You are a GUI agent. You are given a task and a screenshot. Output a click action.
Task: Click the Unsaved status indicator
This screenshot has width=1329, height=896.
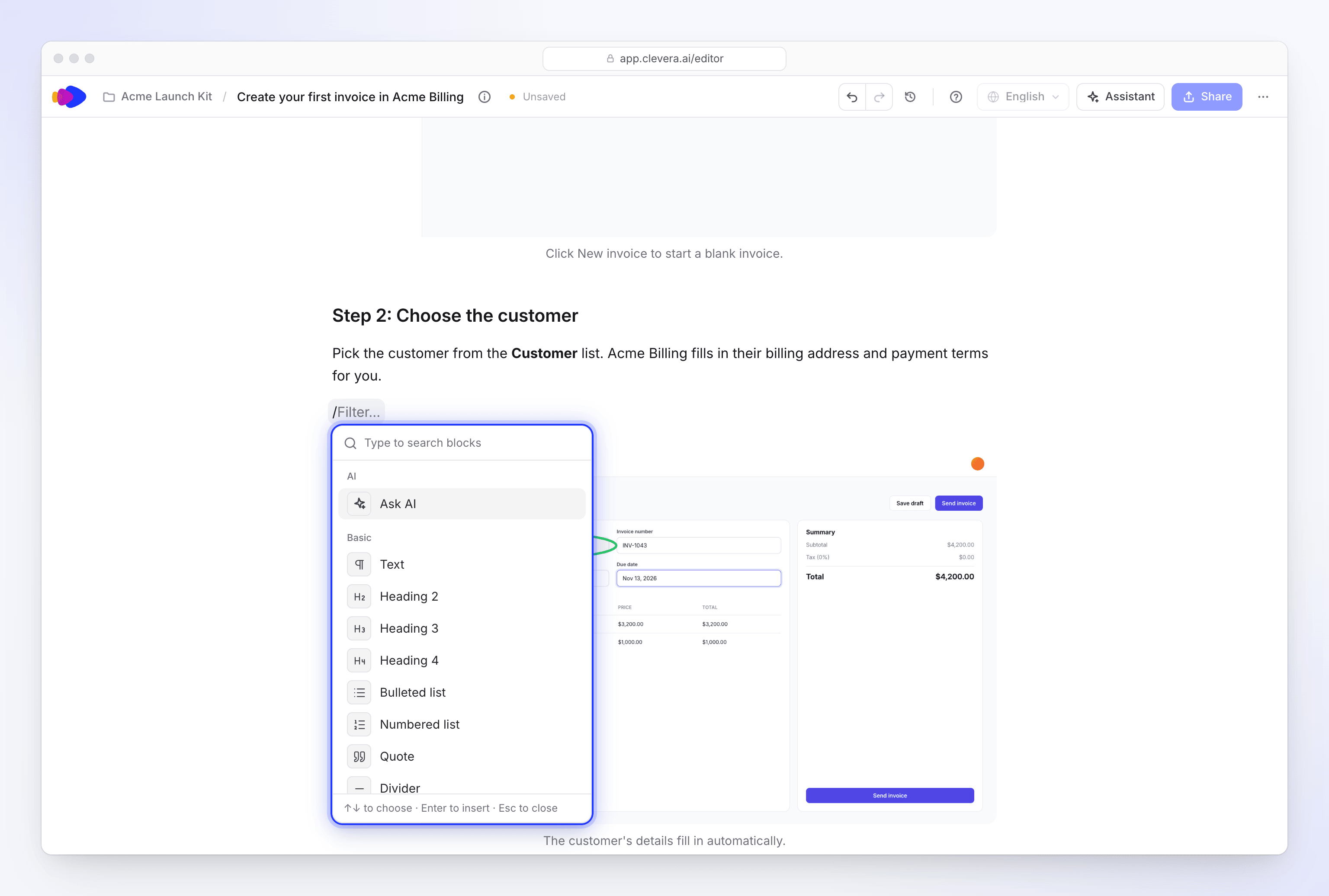(537, 96)
